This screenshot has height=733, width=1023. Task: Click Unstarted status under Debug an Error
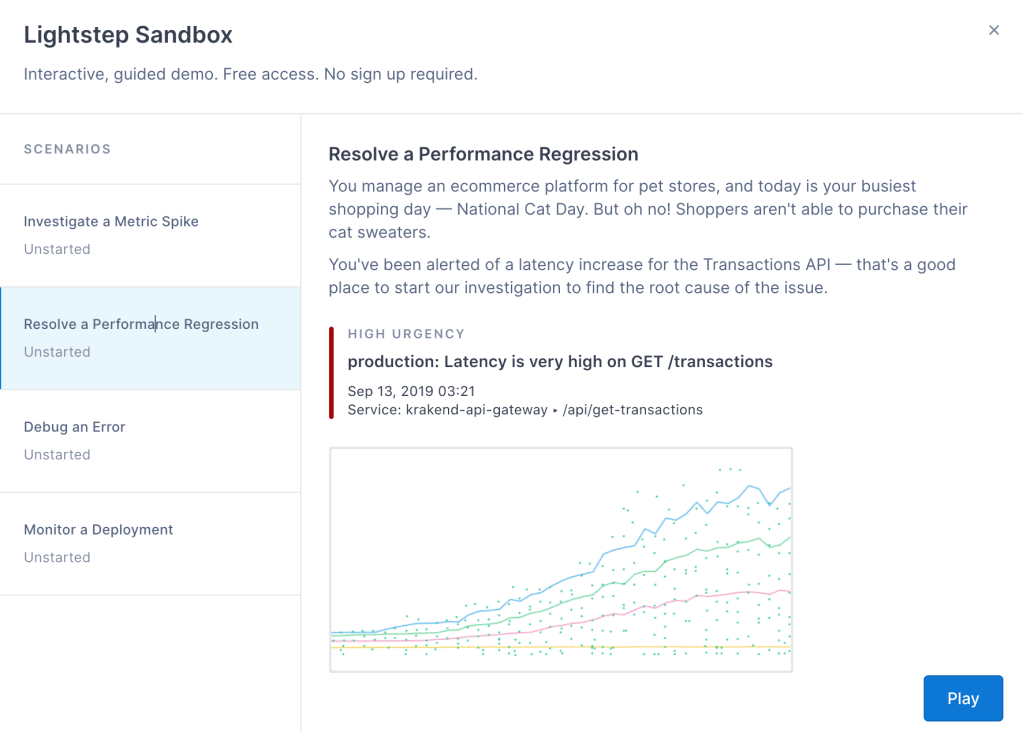[57, 455]
